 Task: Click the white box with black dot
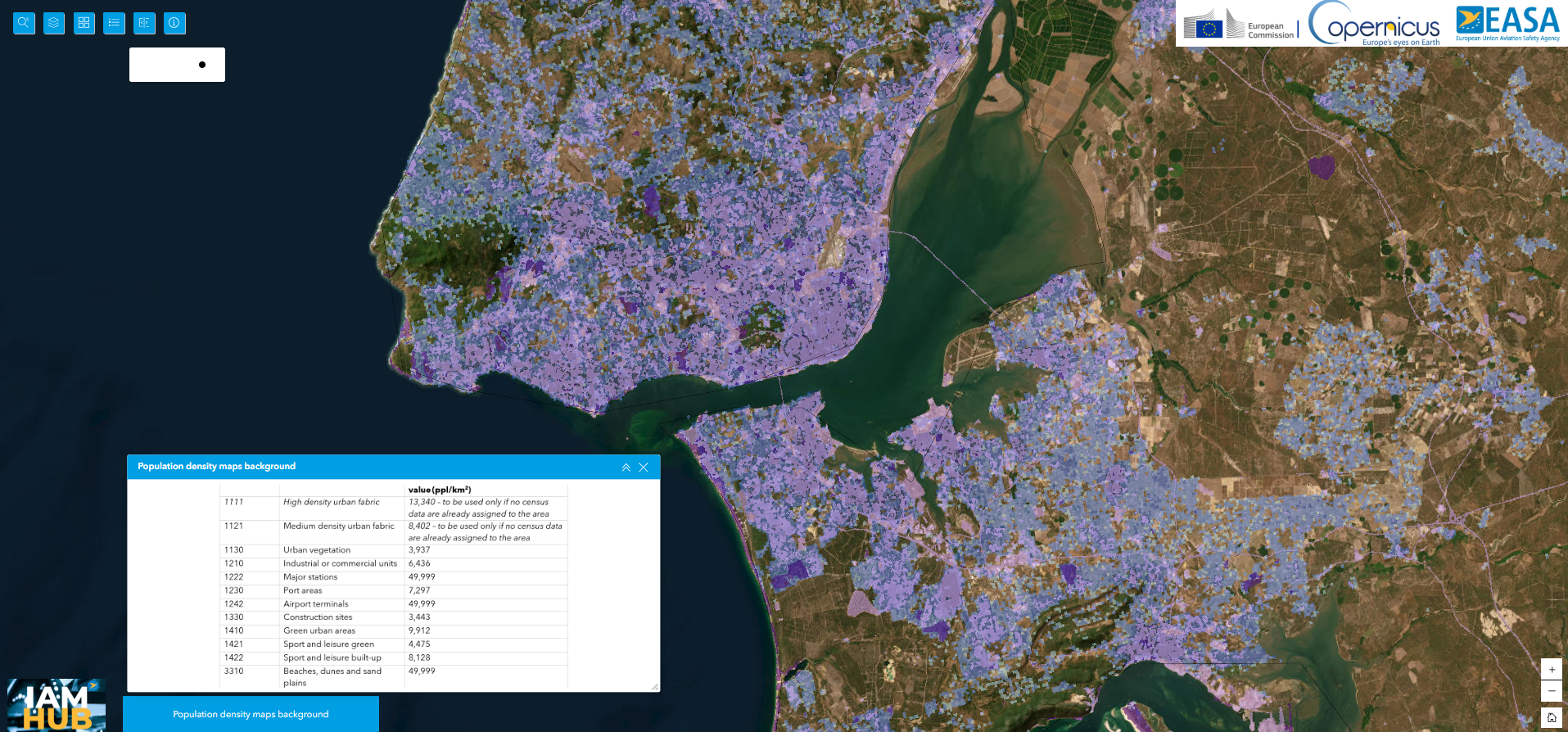pyautogui.click(x=177, y=65)
